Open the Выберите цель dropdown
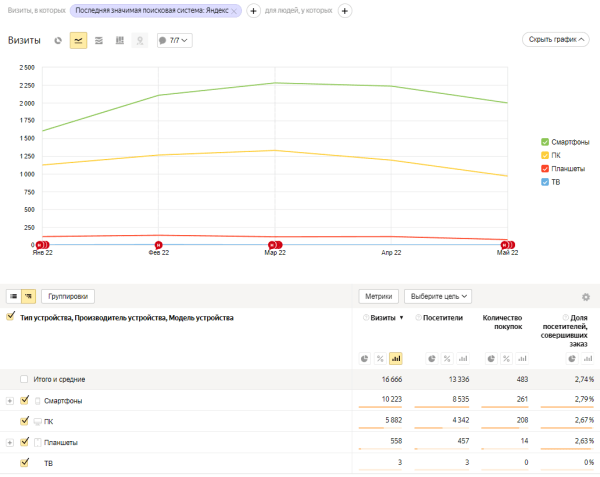600x477 pixels. (437, 296)
